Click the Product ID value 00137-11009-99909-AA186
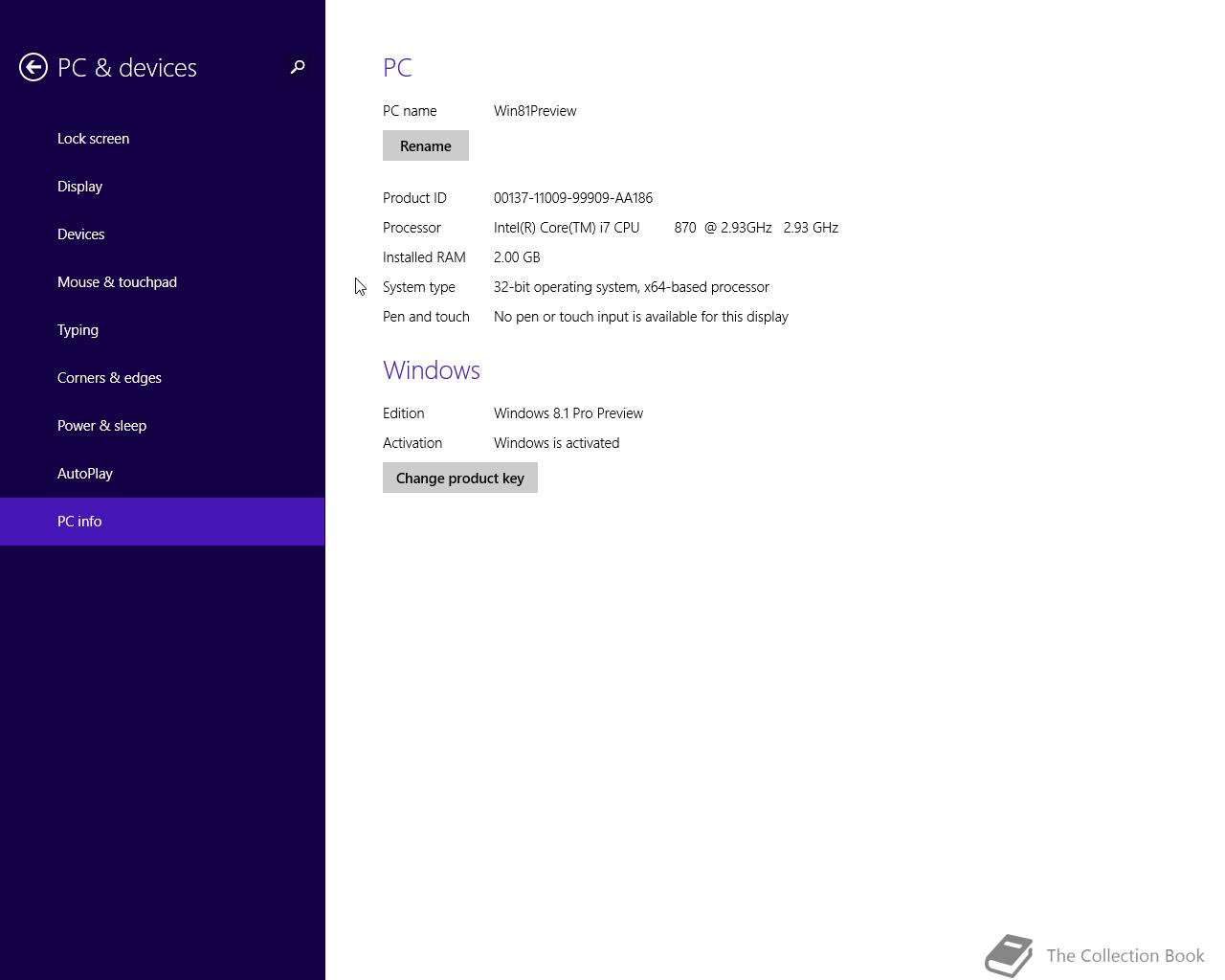This screenshot has height=980, width=1225. click(573, 198)
